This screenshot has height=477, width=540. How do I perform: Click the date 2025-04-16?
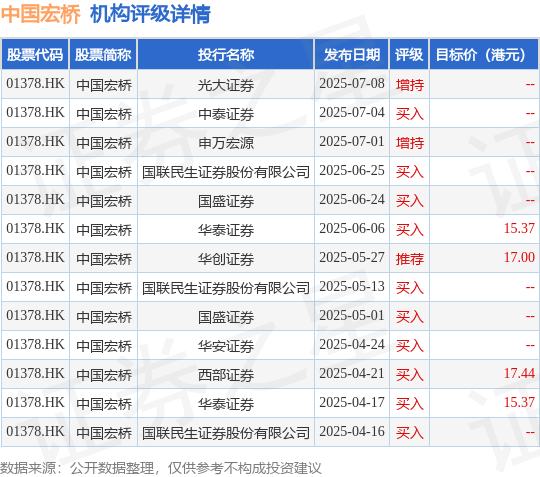coord(352,432)
